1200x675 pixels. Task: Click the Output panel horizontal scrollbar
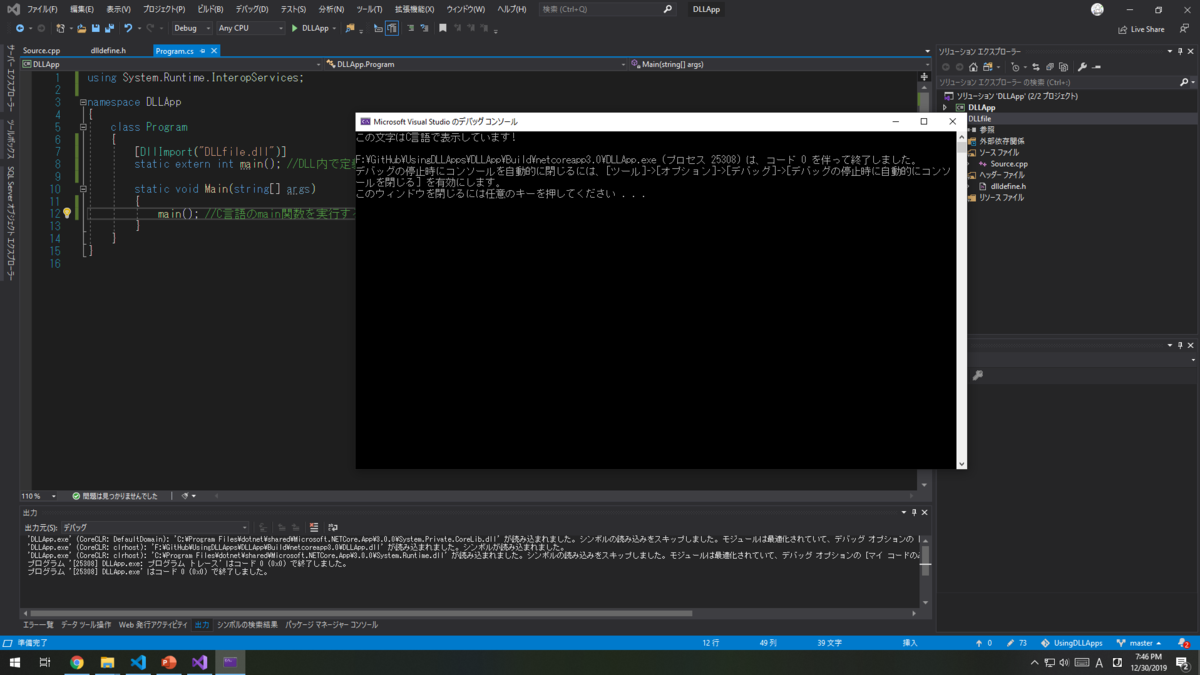point(360,613)
